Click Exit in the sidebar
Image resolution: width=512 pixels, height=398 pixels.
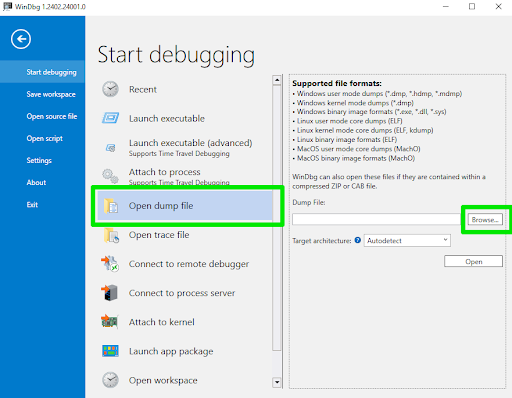click(43, 204)
